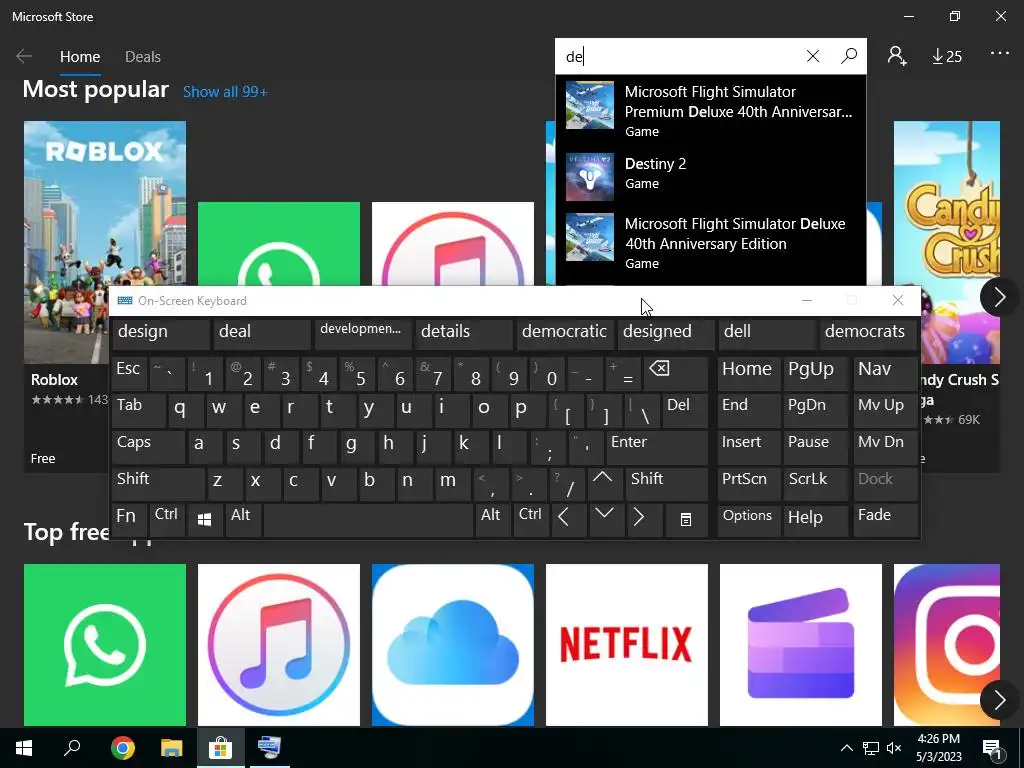Screen dimensions: 1024x768
Task: Submit search with the magnifier icon
Action: [849, 56]
